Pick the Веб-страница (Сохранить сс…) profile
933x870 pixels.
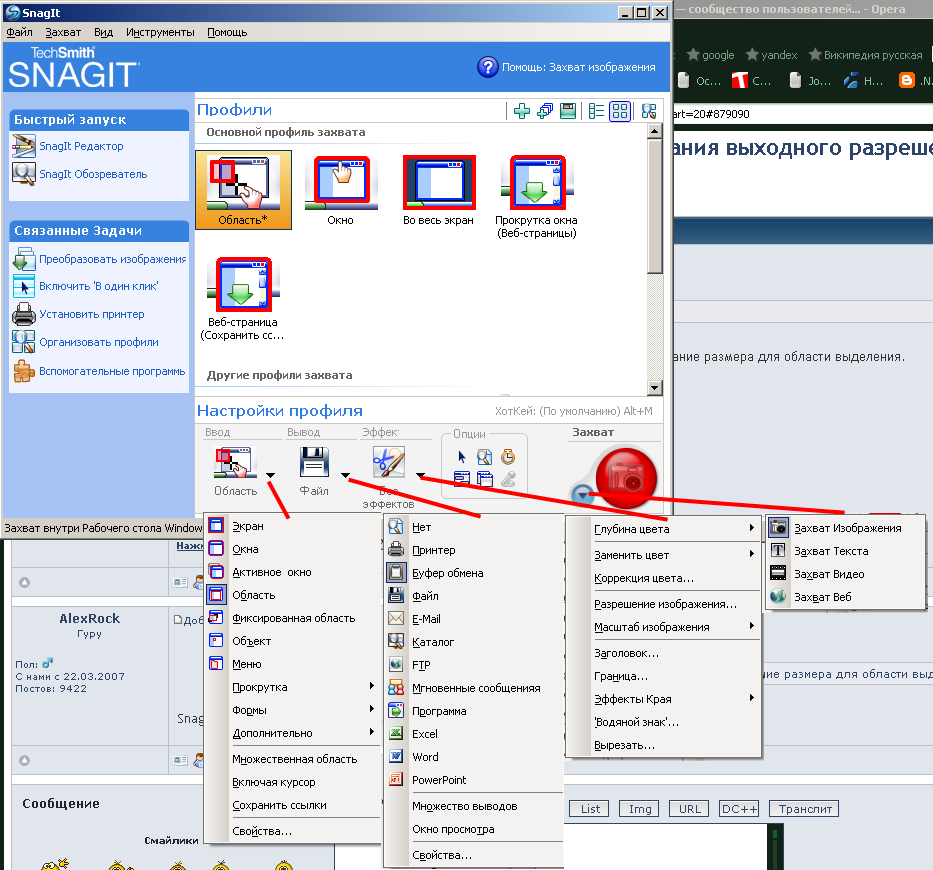(243, 299)
